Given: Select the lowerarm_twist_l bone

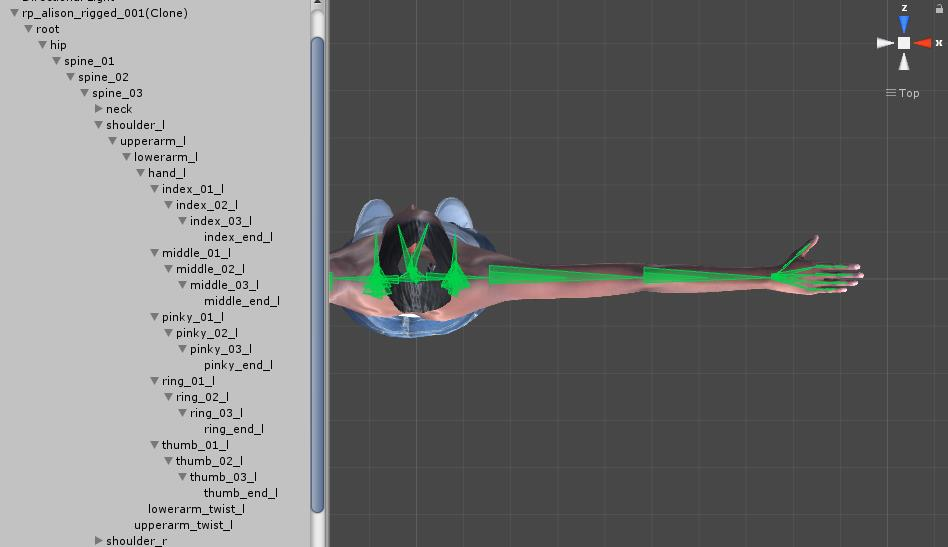Looking at the screenshot, I should 196,509.
